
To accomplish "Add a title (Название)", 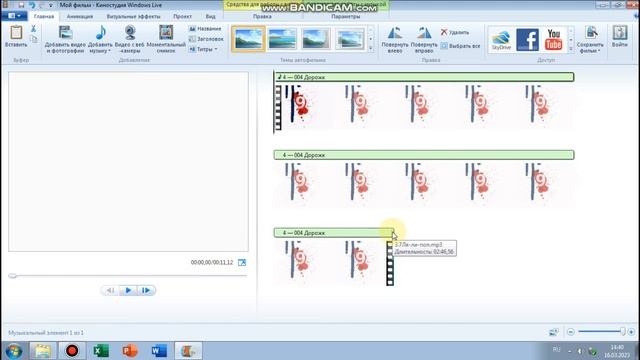I will pos(205,29).
